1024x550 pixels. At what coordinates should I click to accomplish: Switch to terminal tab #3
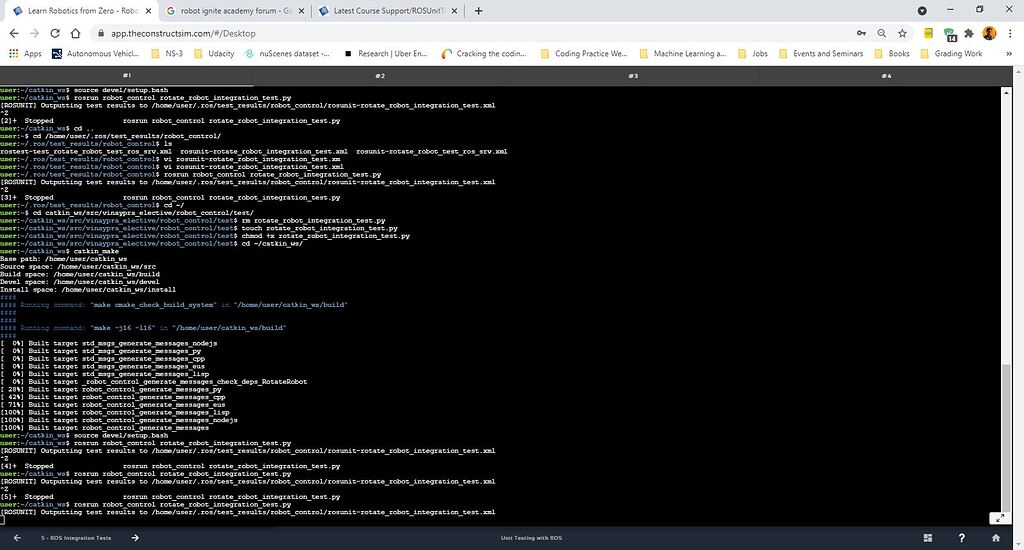coord(633,76)
